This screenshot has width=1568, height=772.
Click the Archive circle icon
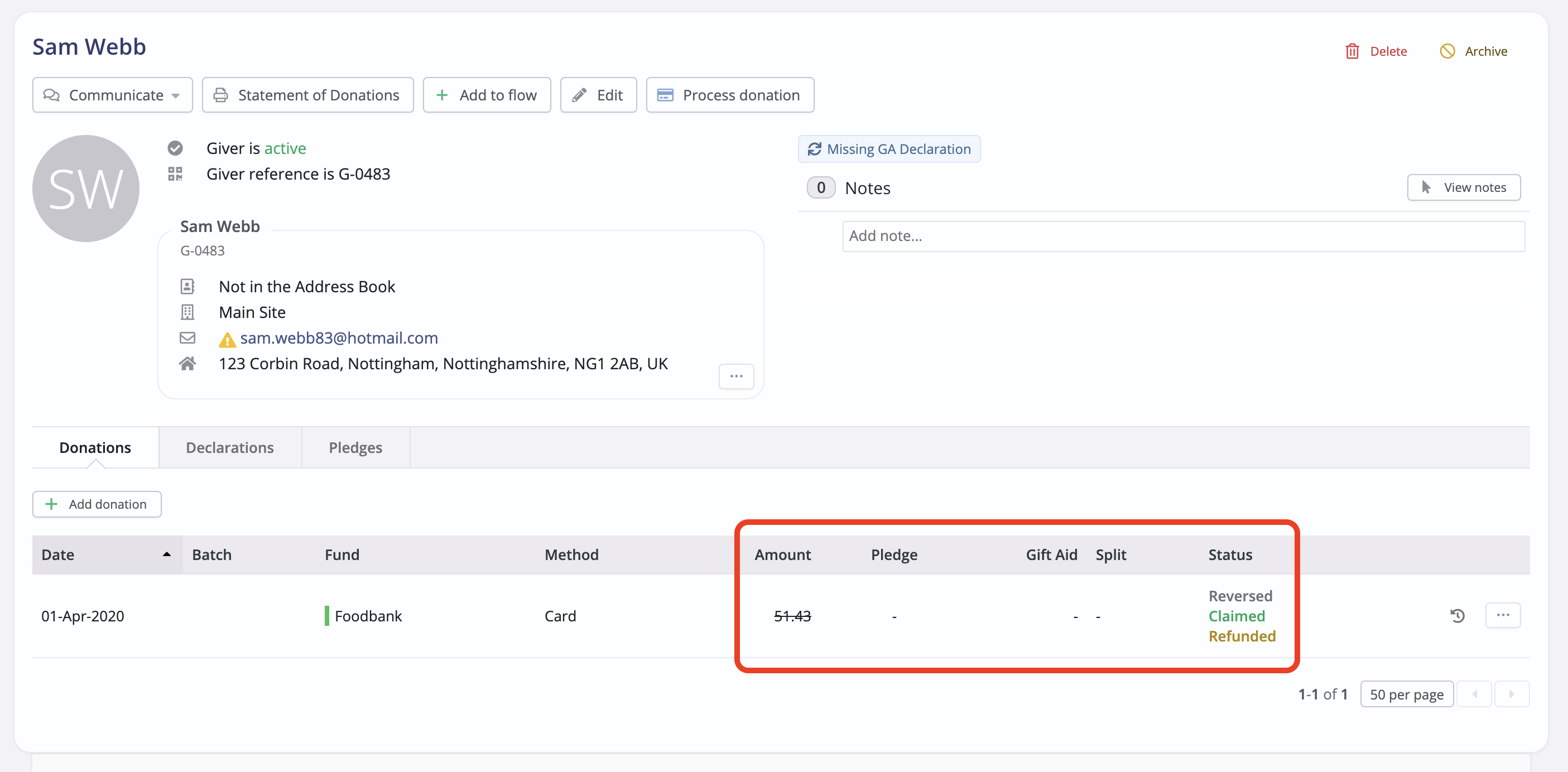(x=1447, y=51)
